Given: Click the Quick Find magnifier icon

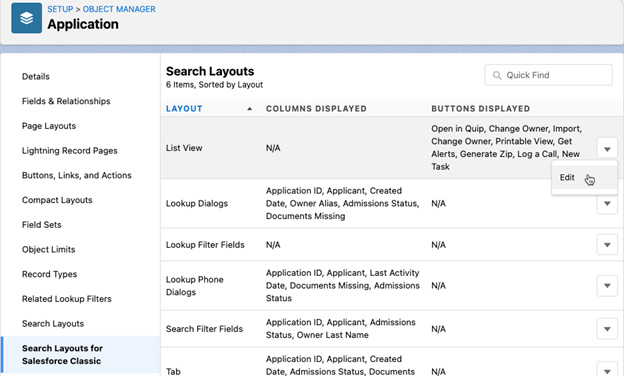Looking at the screenshot, I should coord(497,75).
